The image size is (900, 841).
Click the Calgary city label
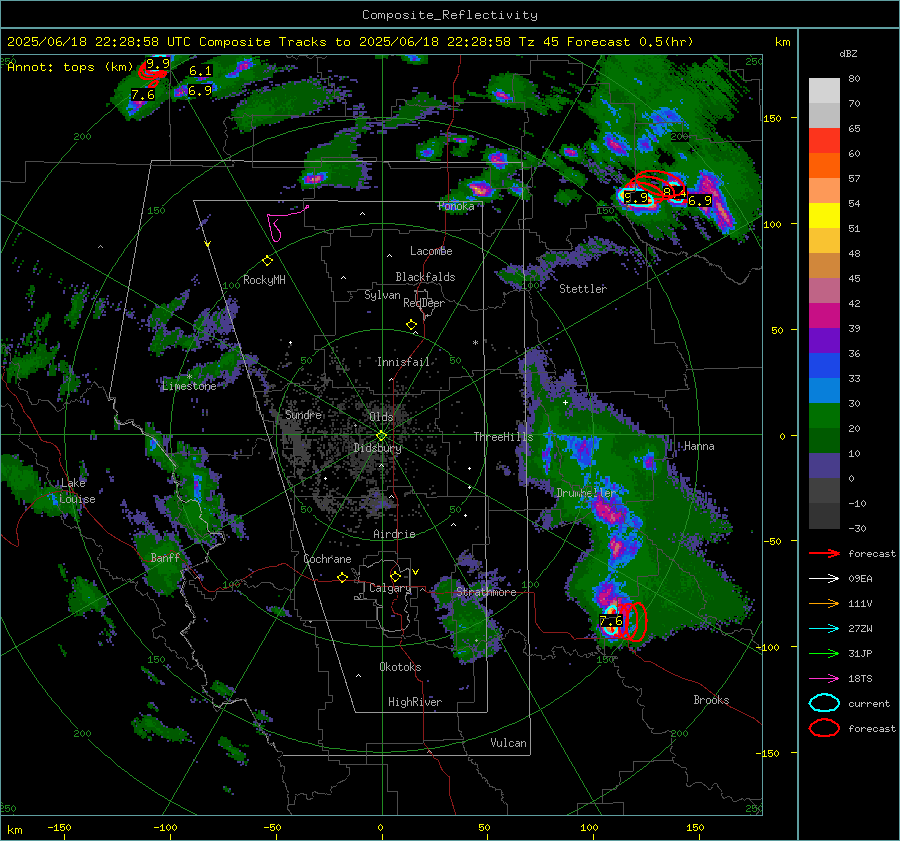point(390,588)
